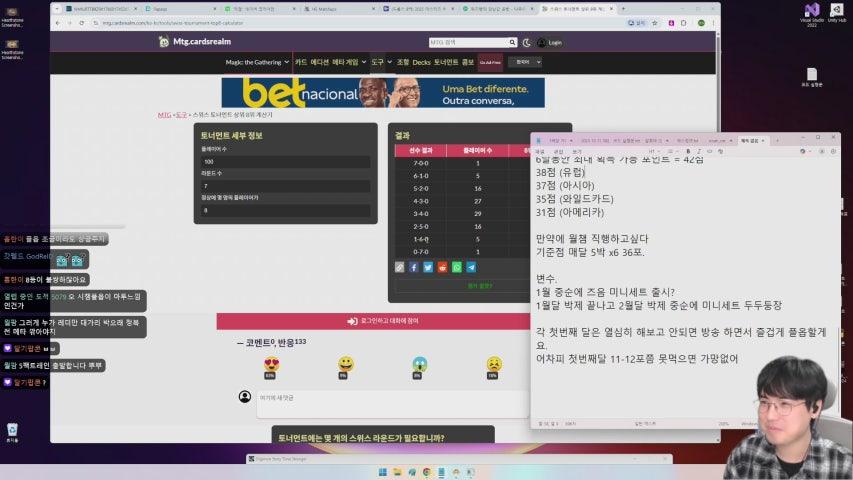Open Recycle Bin desktop icon
This screenshot has width=853, height=480.
click(x=12, y=433)
